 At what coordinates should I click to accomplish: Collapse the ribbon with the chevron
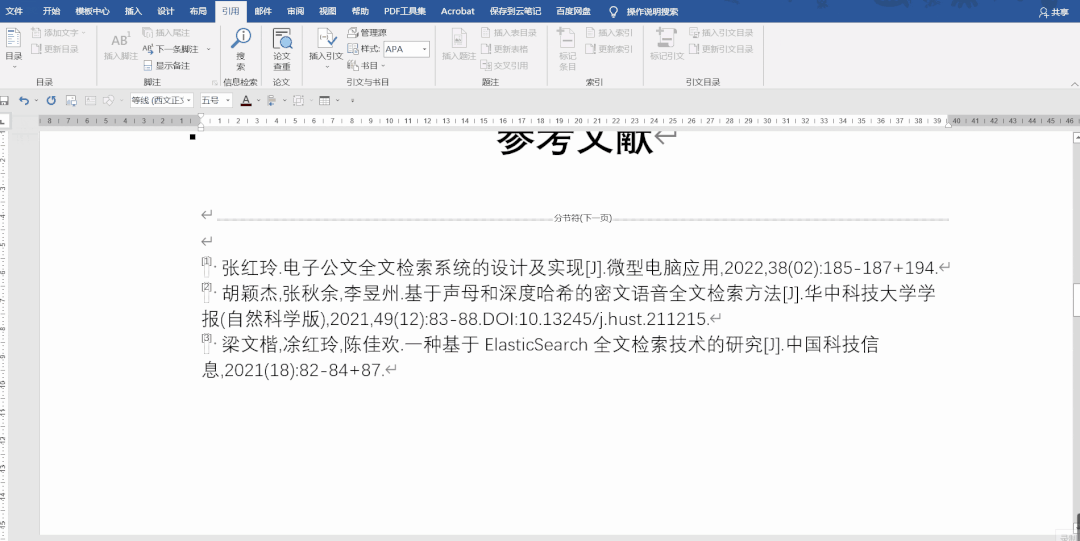click(1075, 83)
